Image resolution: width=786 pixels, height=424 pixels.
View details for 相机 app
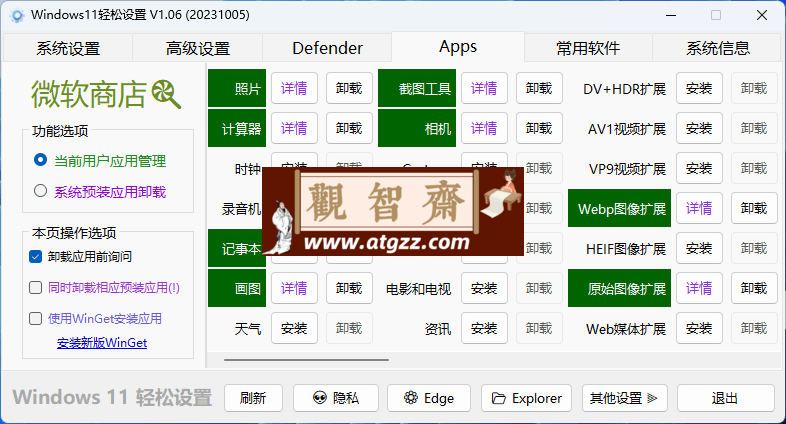pos(484,128)
